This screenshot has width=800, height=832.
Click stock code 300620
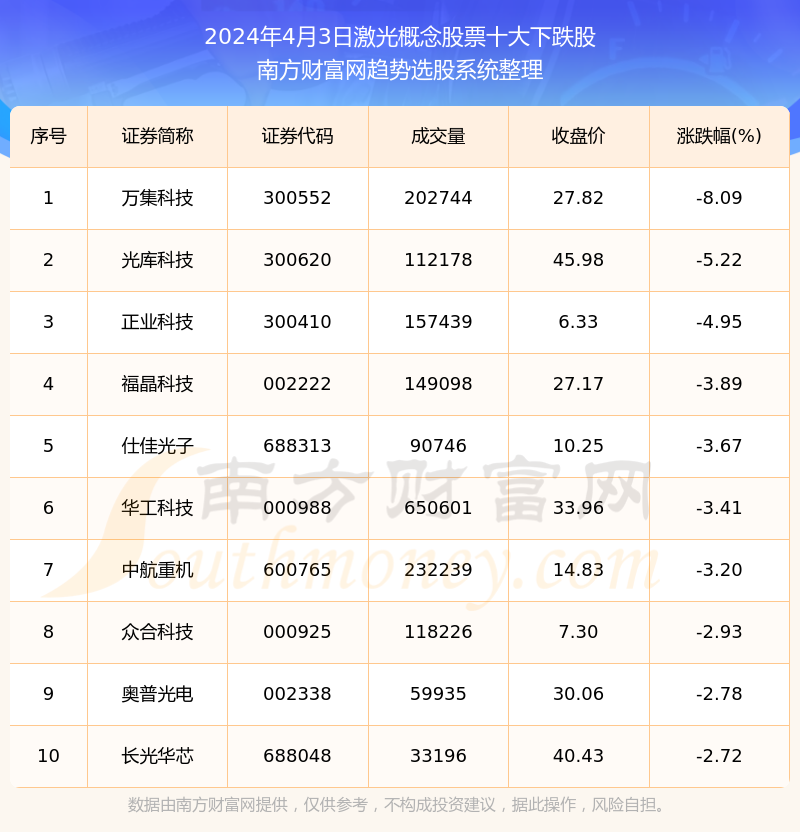297,260
